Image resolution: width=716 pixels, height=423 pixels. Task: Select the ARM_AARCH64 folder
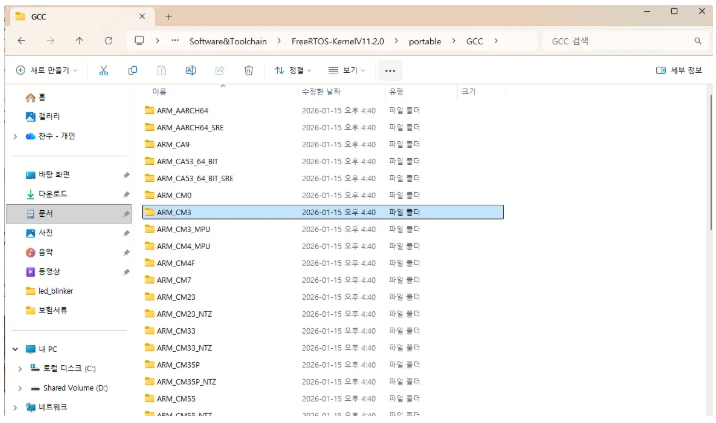click(x=323, y=111)
